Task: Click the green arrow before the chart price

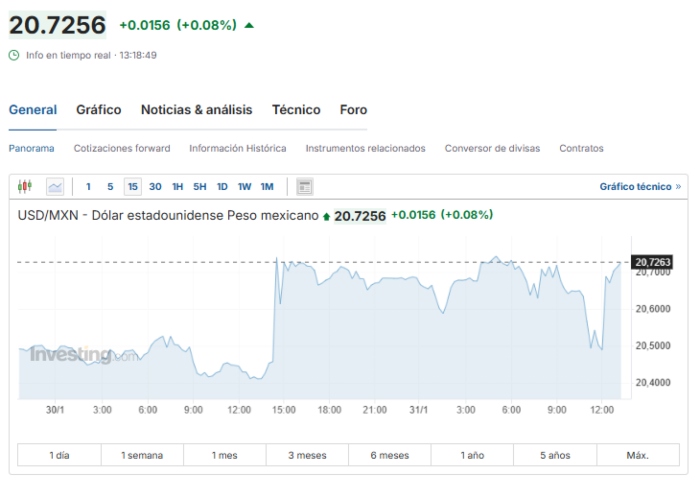Action: 326,216
